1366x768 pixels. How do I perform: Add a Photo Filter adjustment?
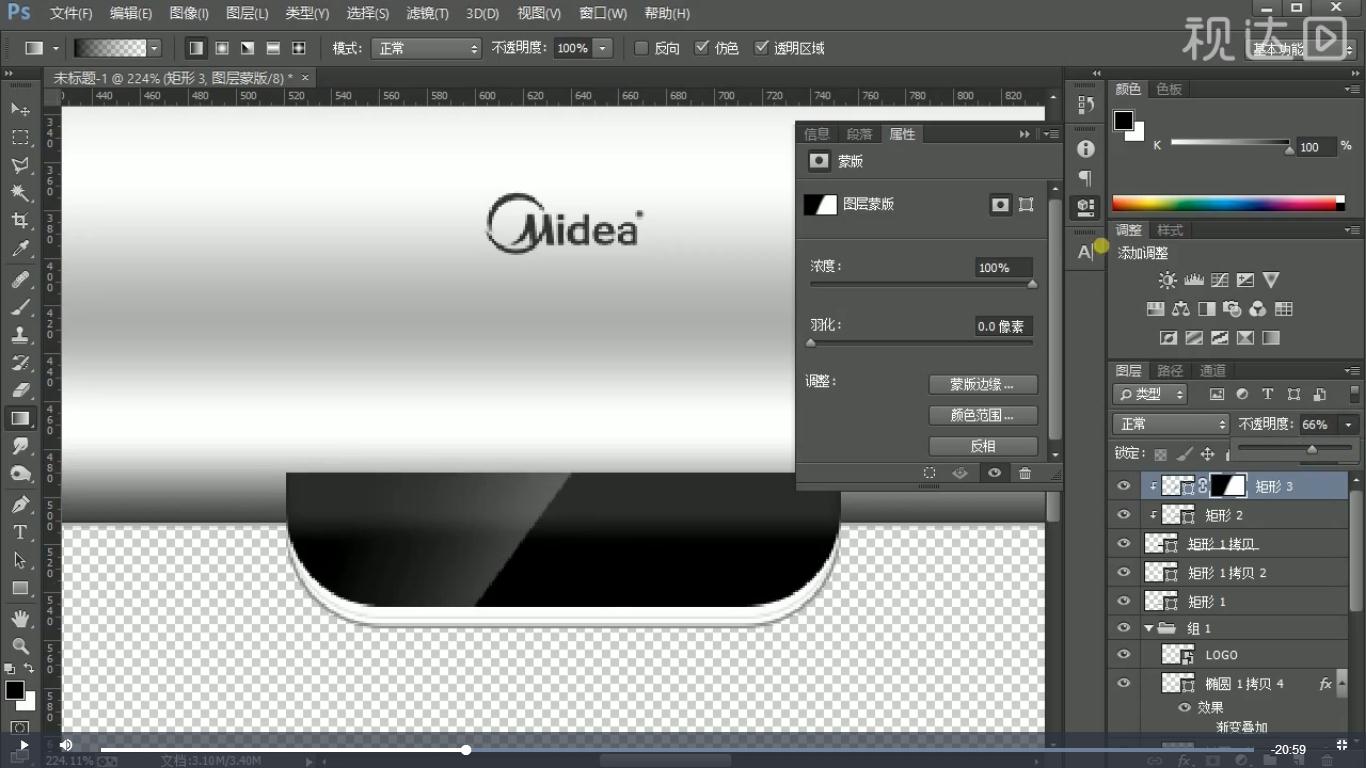(1232, 309)
